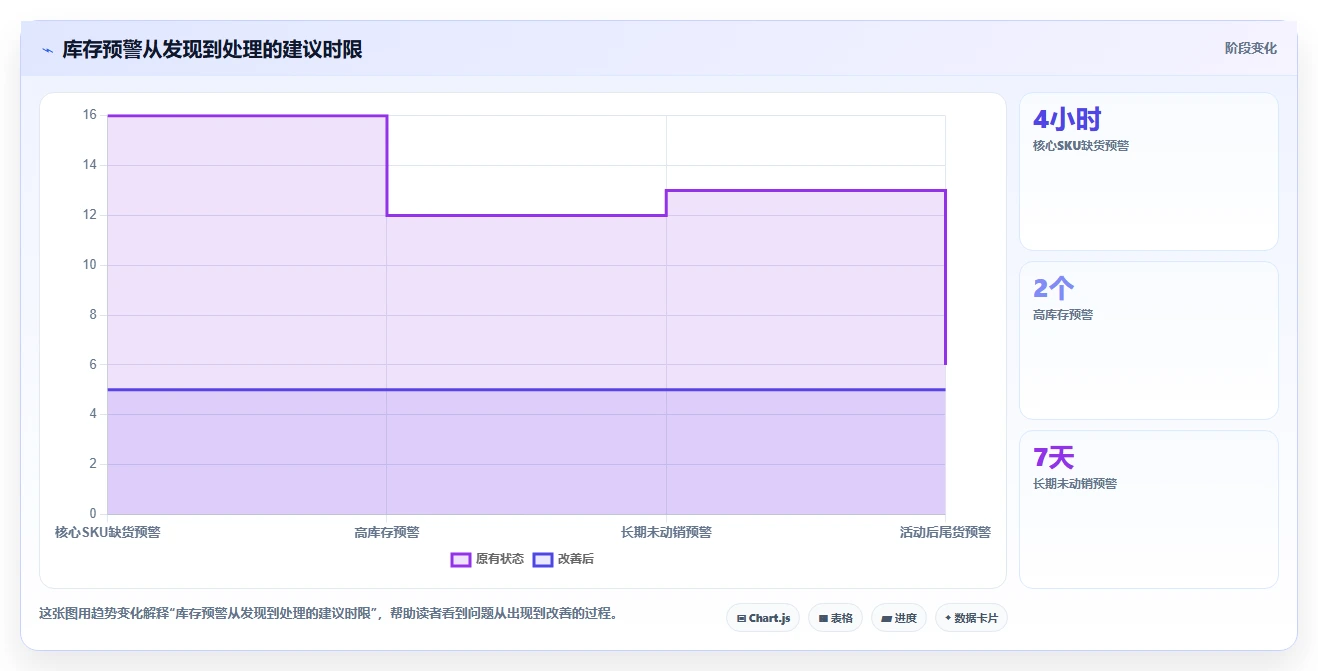This screenshot has height=671, width=1318.
Task: Click the 核心SKU缺货预警 x-axis label
Action: pyautogui.click(x=108, y=532)
